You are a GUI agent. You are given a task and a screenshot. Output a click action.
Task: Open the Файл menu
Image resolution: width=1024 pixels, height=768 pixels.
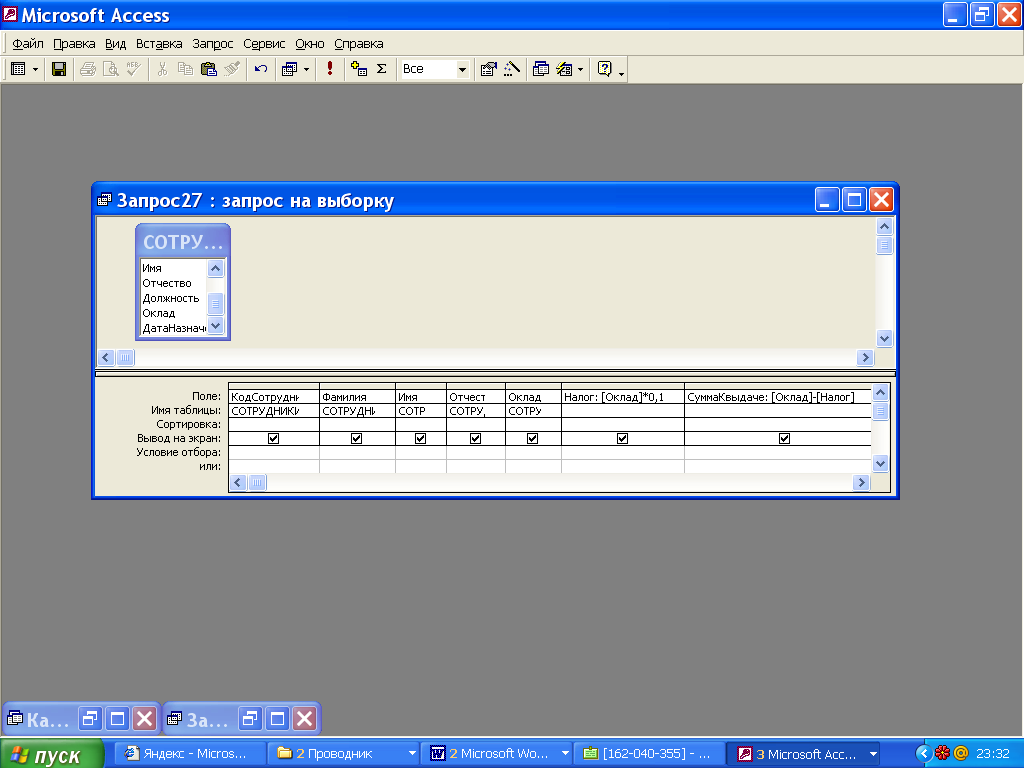pyautogui.click(x=28, y=44)
